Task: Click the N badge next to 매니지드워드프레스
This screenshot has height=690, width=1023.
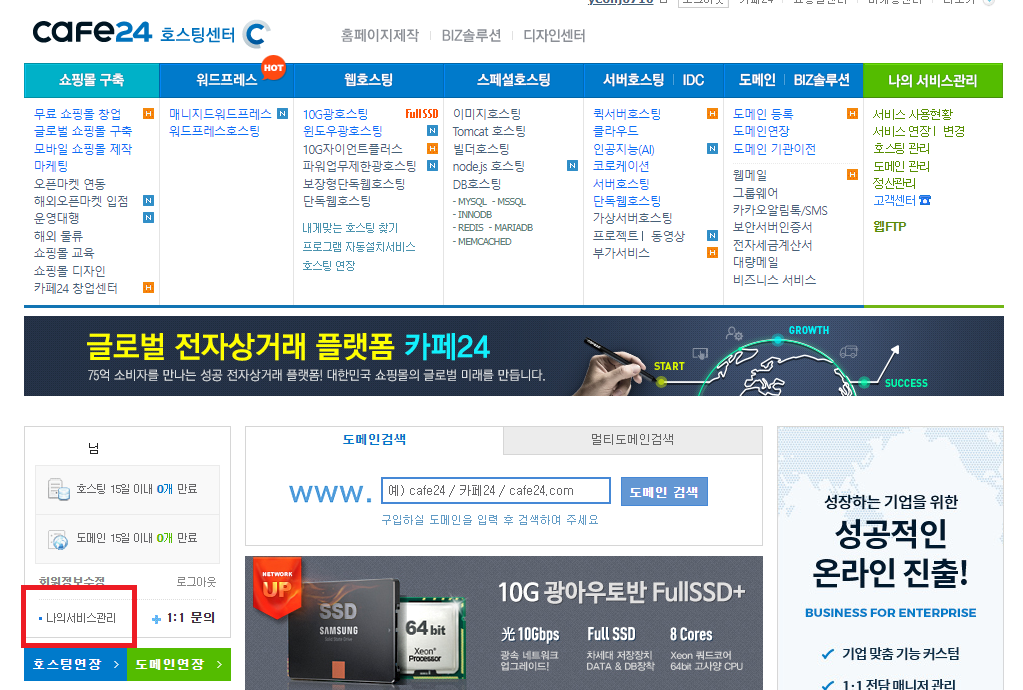Action: coord(282,113)
